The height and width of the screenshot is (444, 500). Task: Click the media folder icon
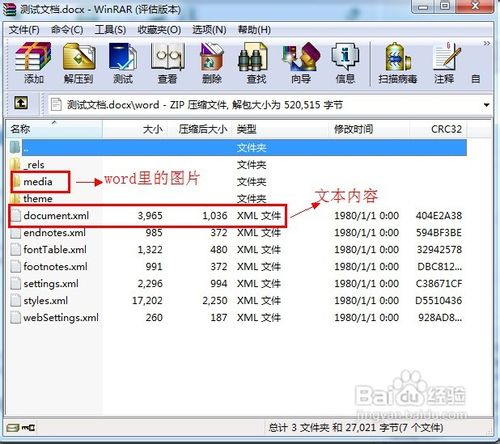[x=16, y=182]
